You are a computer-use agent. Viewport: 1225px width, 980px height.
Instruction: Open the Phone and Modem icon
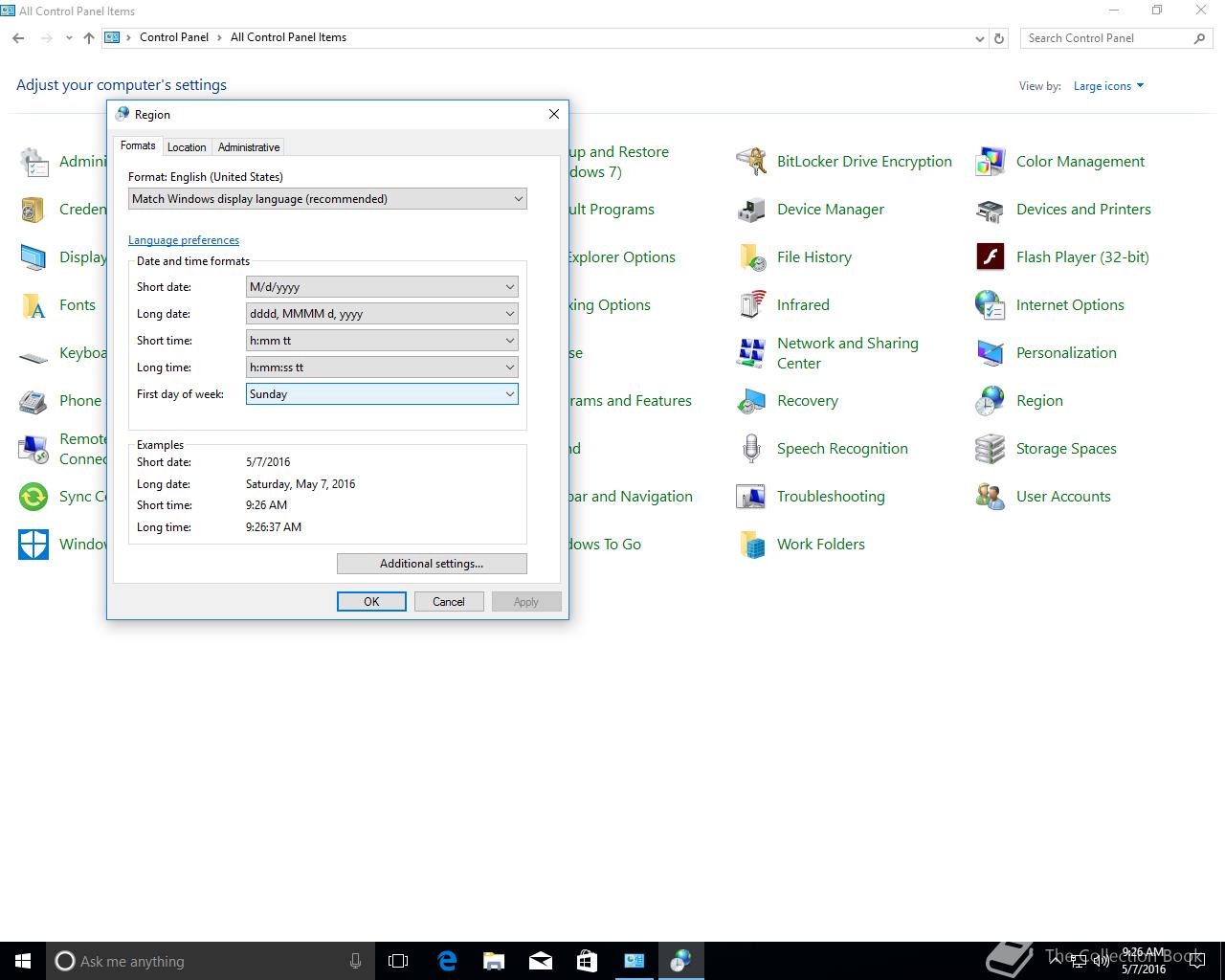point(33,401)
